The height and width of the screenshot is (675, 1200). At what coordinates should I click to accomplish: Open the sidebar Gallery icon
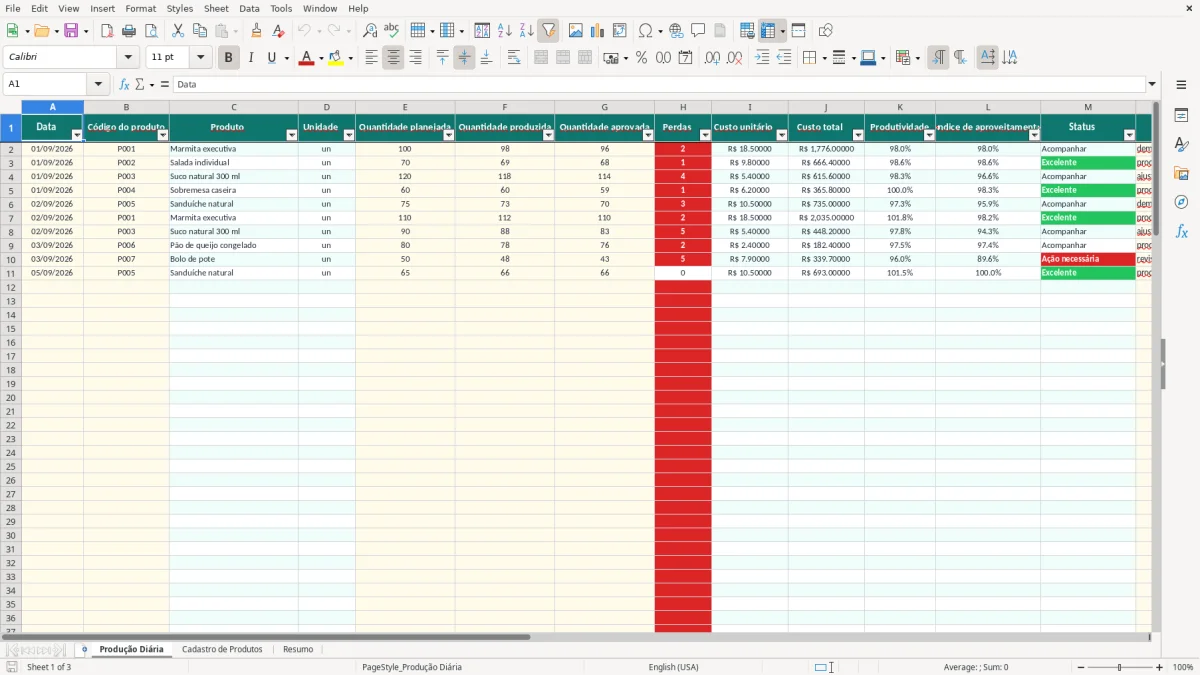(x=1181, y=174)
